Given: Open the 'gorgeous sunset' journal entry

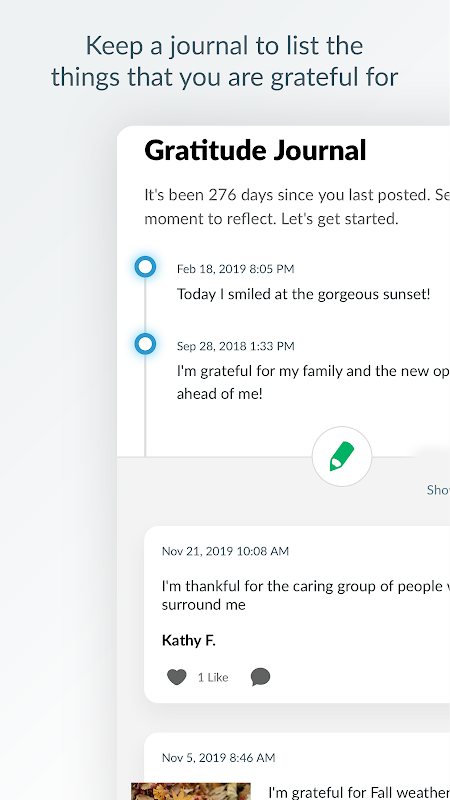Looking at the screenshot, I should coord(304,294).
